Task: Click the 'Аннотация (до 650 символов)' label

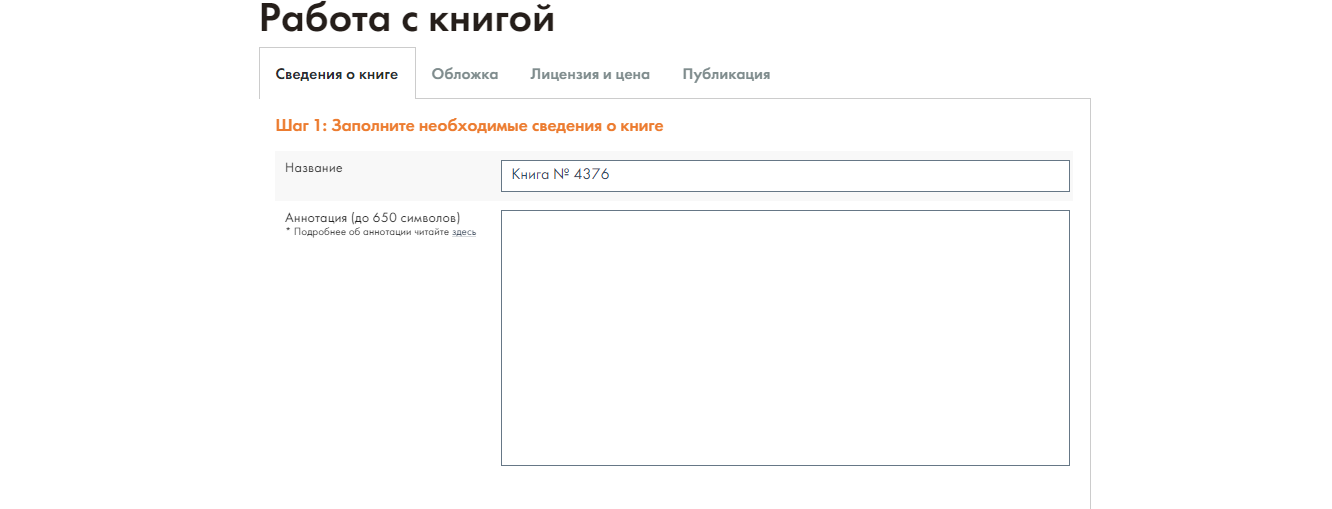Action: coord(372,217)
